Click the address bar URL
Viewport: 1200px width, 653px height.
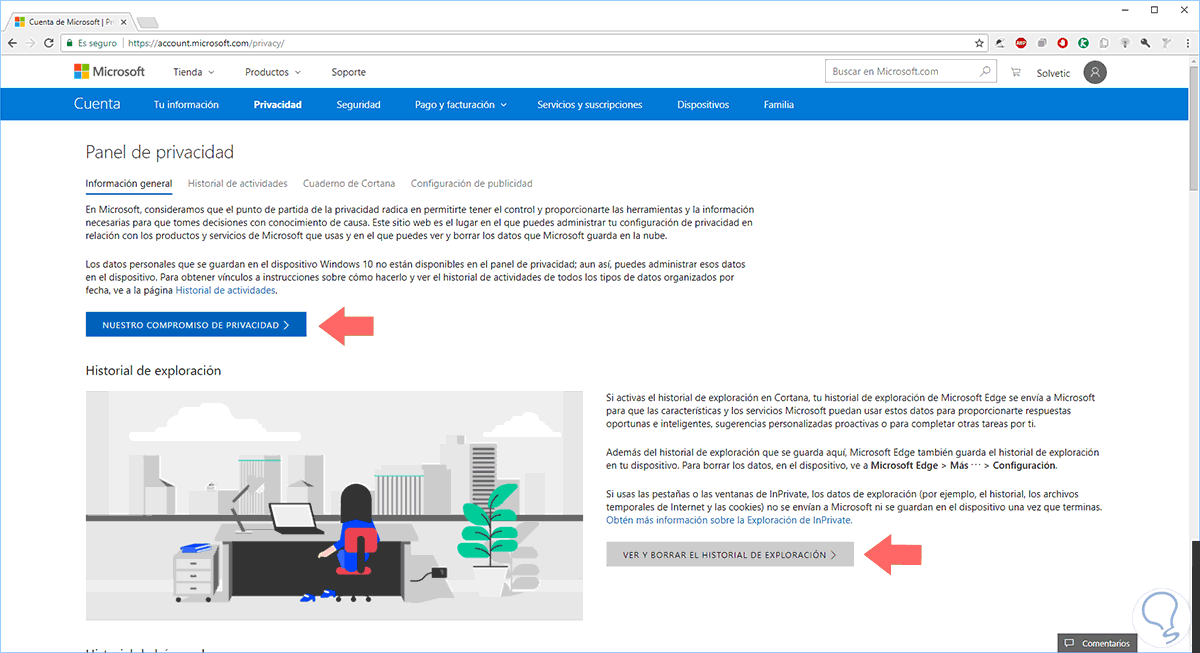(x=208, y=43)
